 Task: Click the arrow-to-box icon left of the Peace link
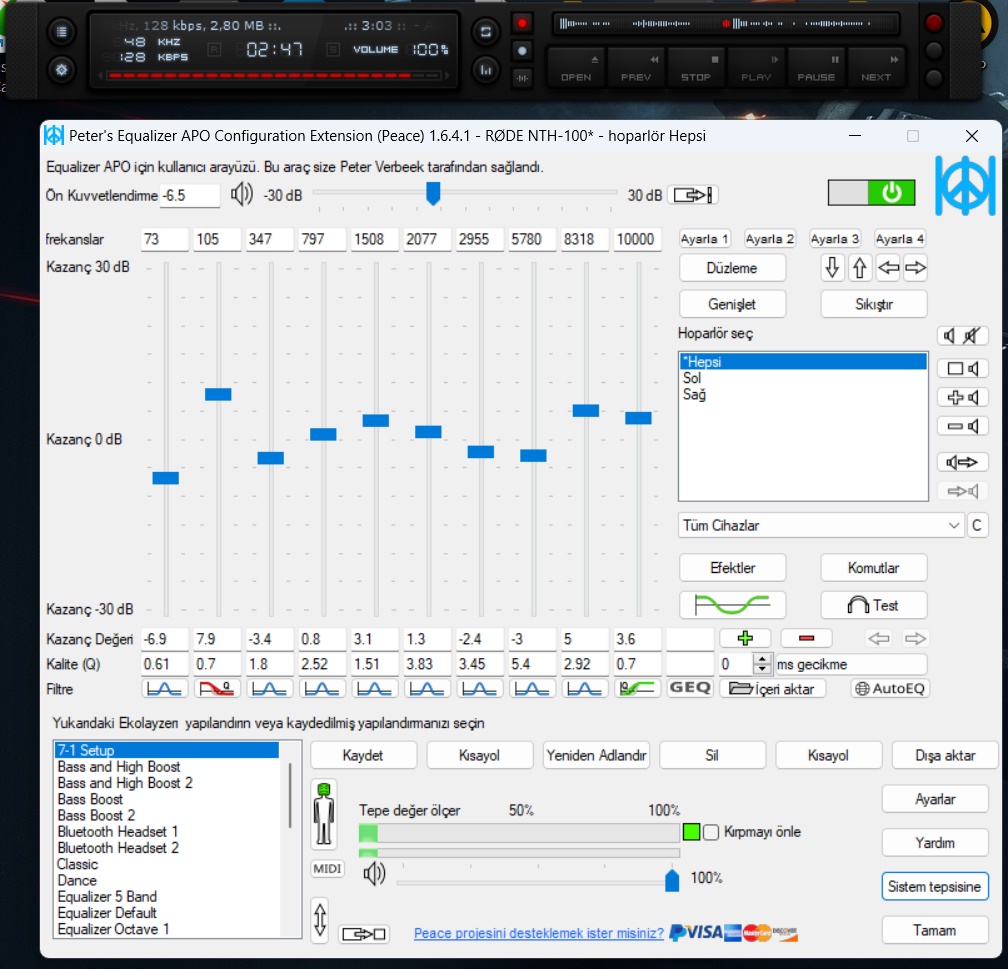(x=364, y=934)
